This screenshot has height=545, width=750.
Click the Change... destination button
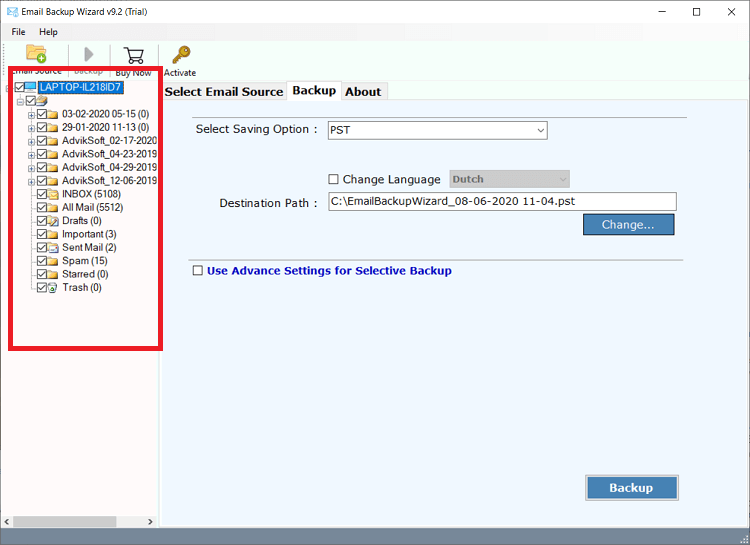629,224
